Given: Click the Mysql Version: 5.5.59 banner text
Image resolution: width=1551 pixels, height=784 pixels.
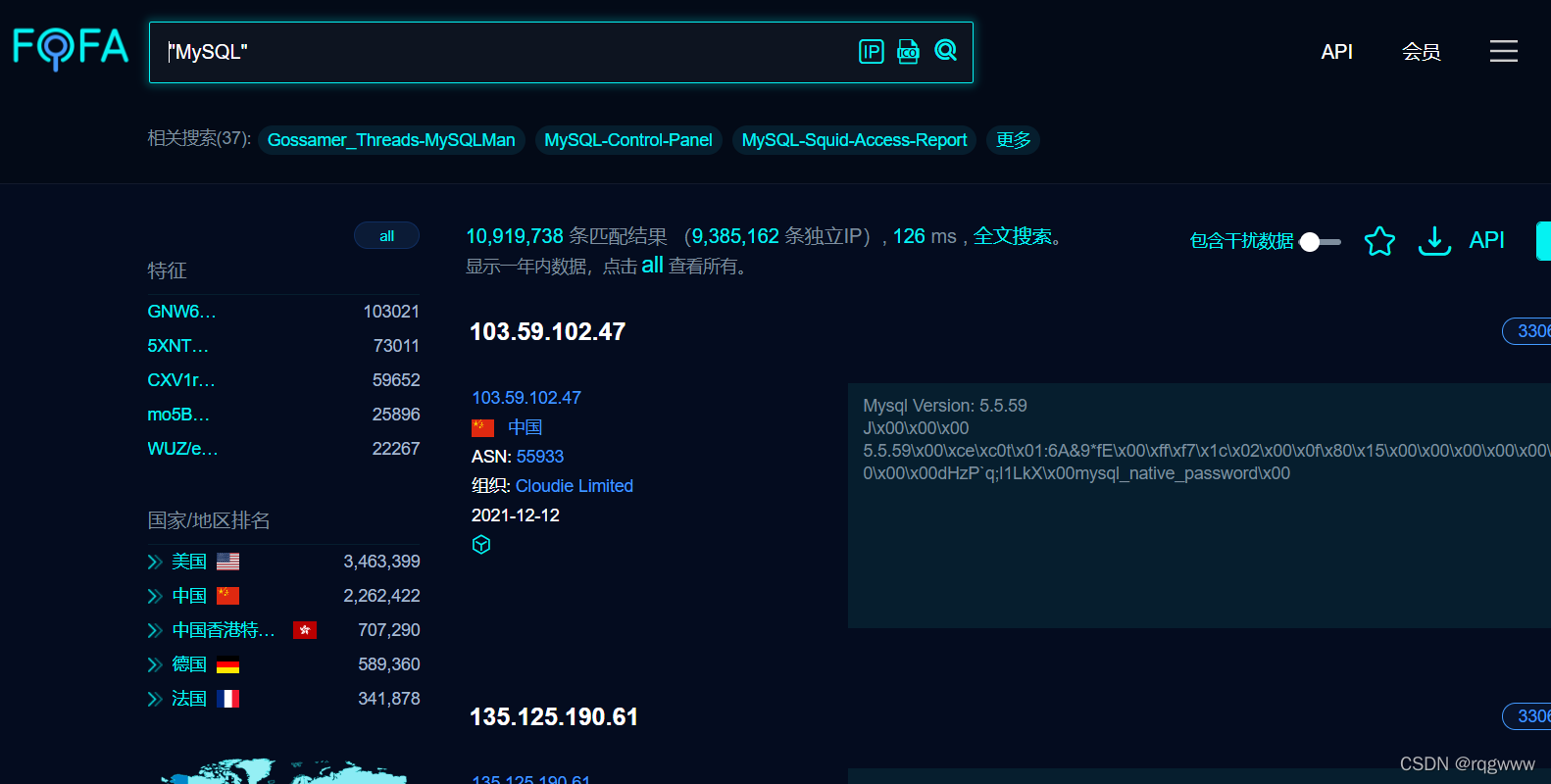Looking at the screenshot, I should (x=945, y=406).
